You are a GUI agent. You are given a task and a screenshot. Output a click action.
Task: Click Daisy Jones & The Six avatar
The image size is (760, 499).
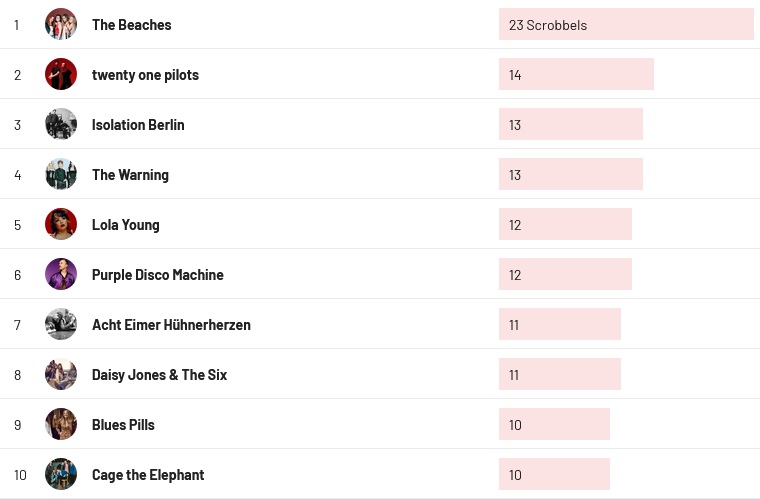point(61,374)
